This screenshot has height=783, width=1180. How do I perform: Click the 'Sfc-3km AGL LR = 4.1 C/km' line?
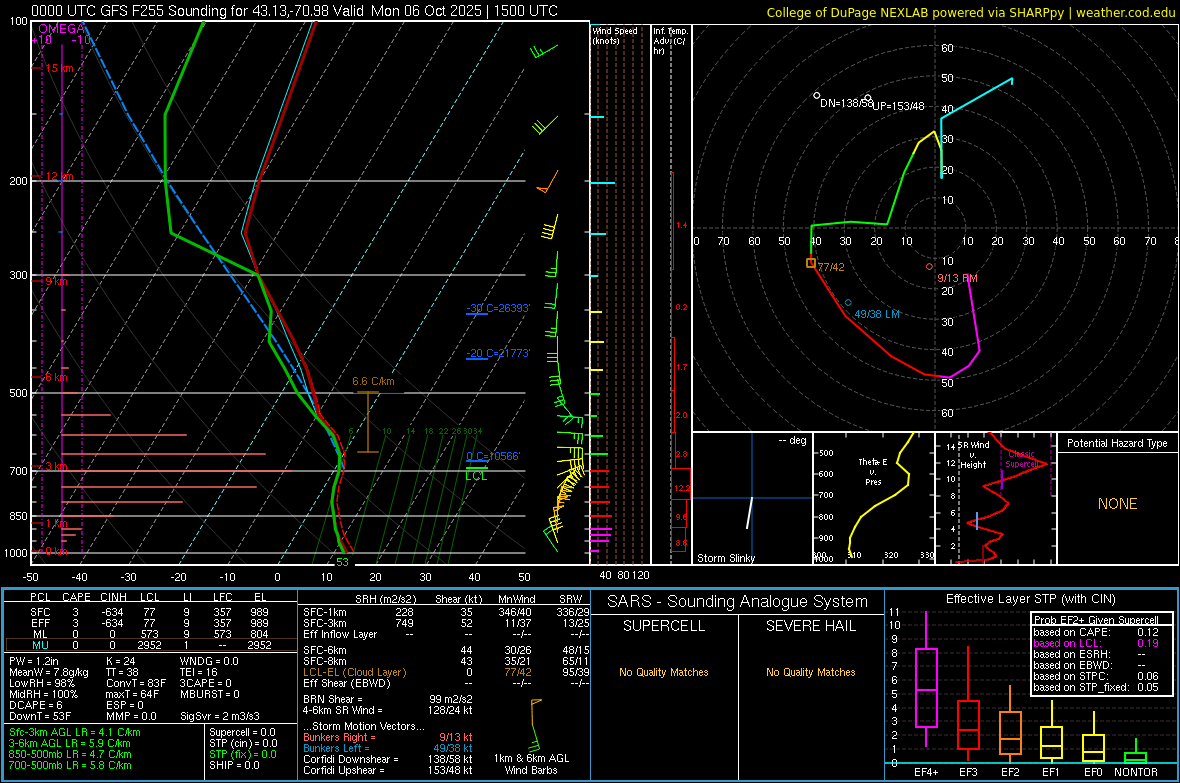tap(75, 732)
